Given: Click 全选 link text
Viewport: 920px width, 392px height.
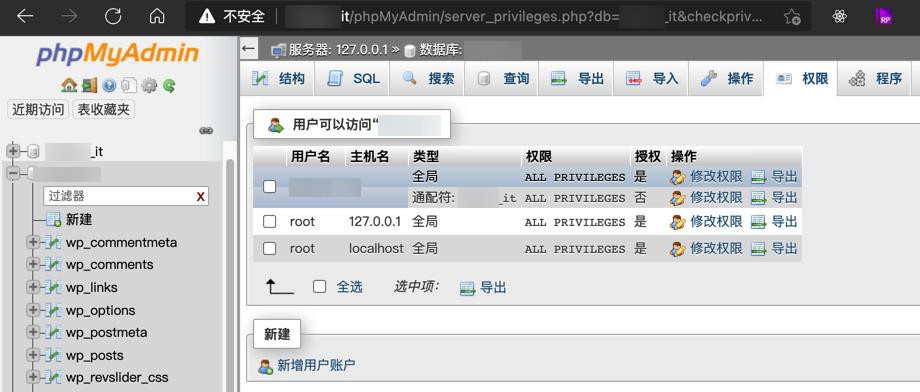Looking at the screenshot, I should [x=350, y=287].
